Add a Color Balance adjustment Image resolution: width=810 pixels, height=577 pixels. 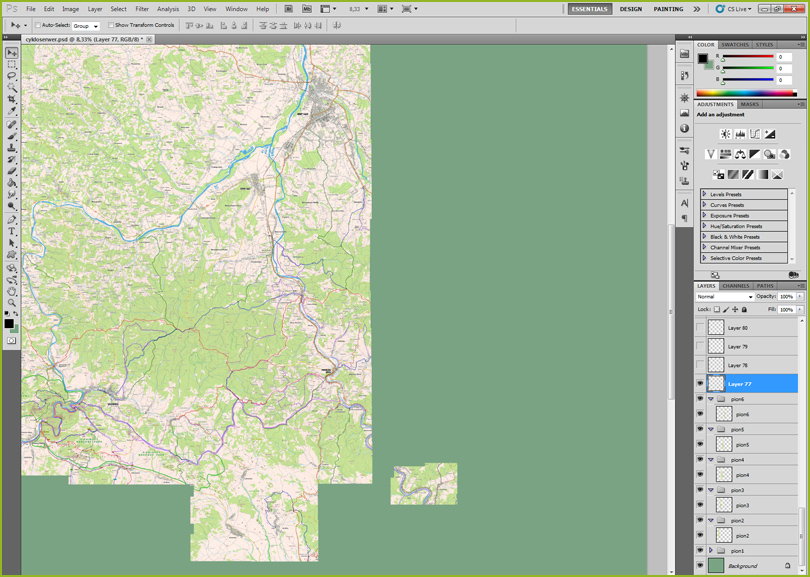tap(740, 154)
